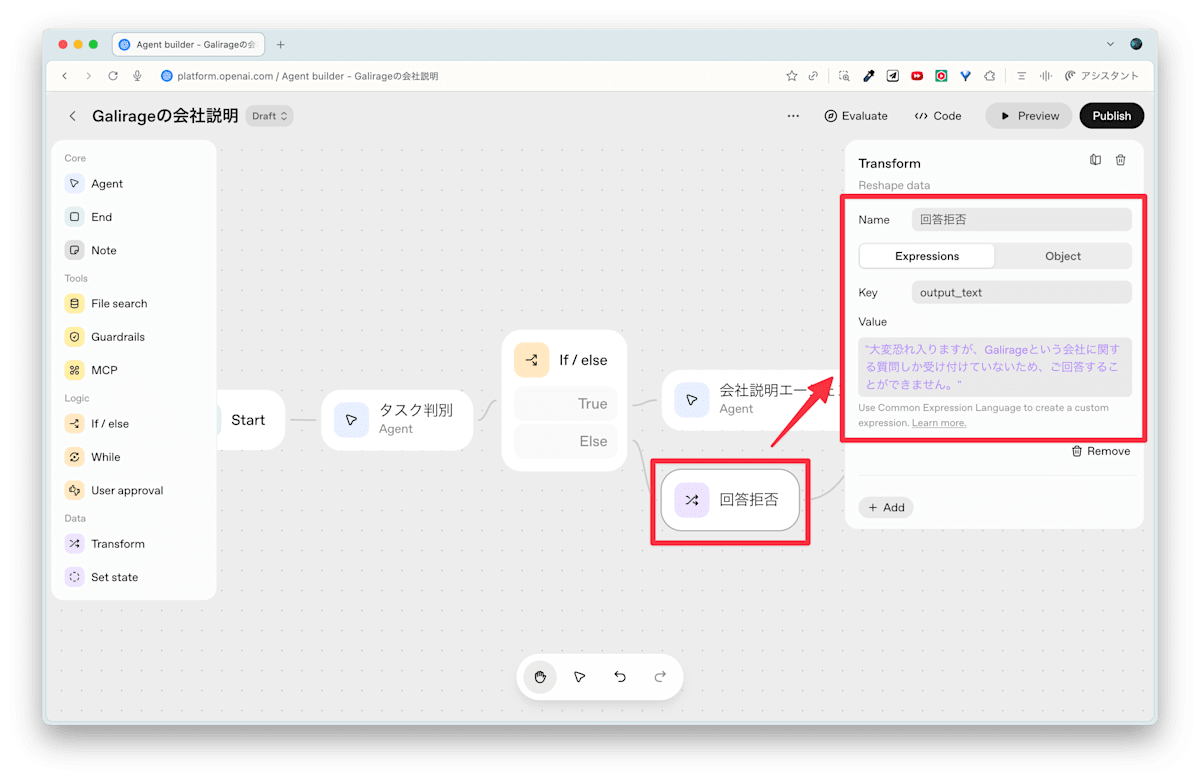Undo the last canvas action

[x=620, y=677]
